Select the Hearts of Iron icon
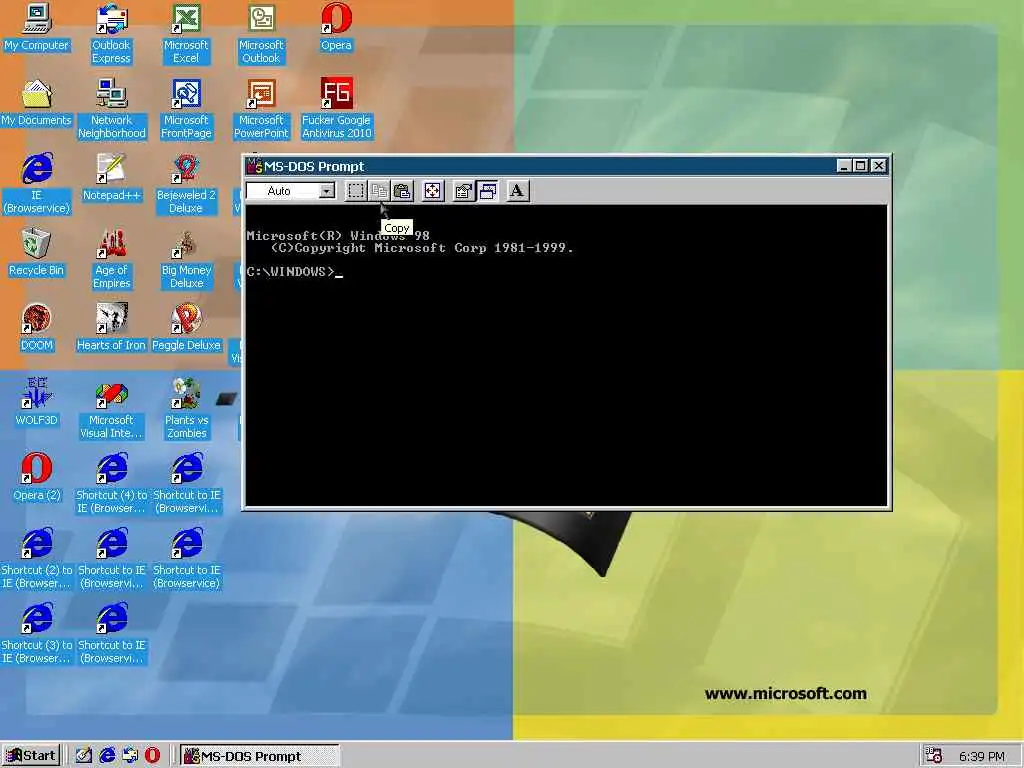1024x768 pixels. click(112, 328)
